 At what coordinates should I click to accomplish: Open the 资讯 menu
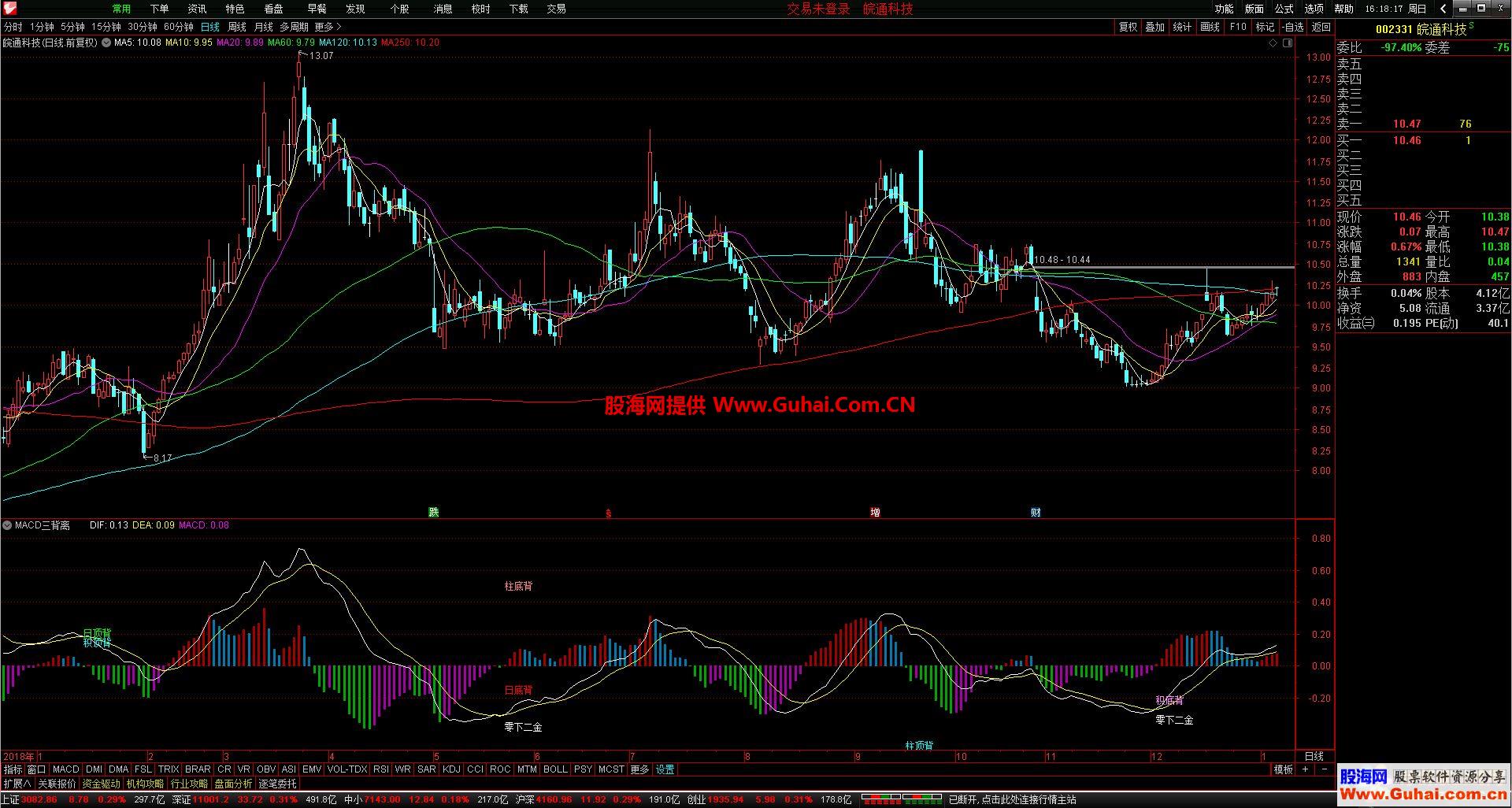[197, 9]
